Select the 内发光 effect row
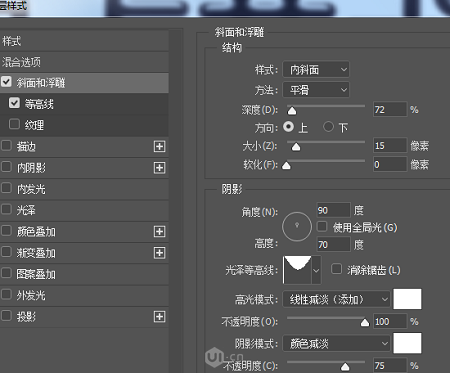Screen dimensions: 450x373 (84, 189)
